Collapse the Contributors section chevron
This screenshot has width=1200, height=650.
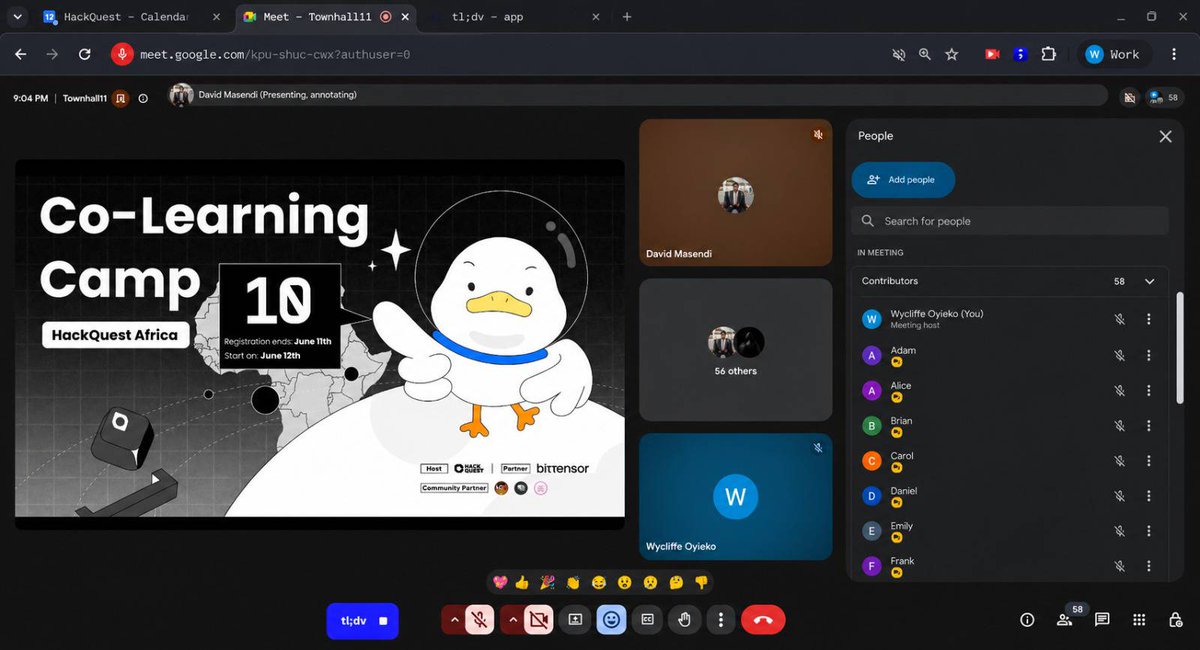[x=1150, y=281]
